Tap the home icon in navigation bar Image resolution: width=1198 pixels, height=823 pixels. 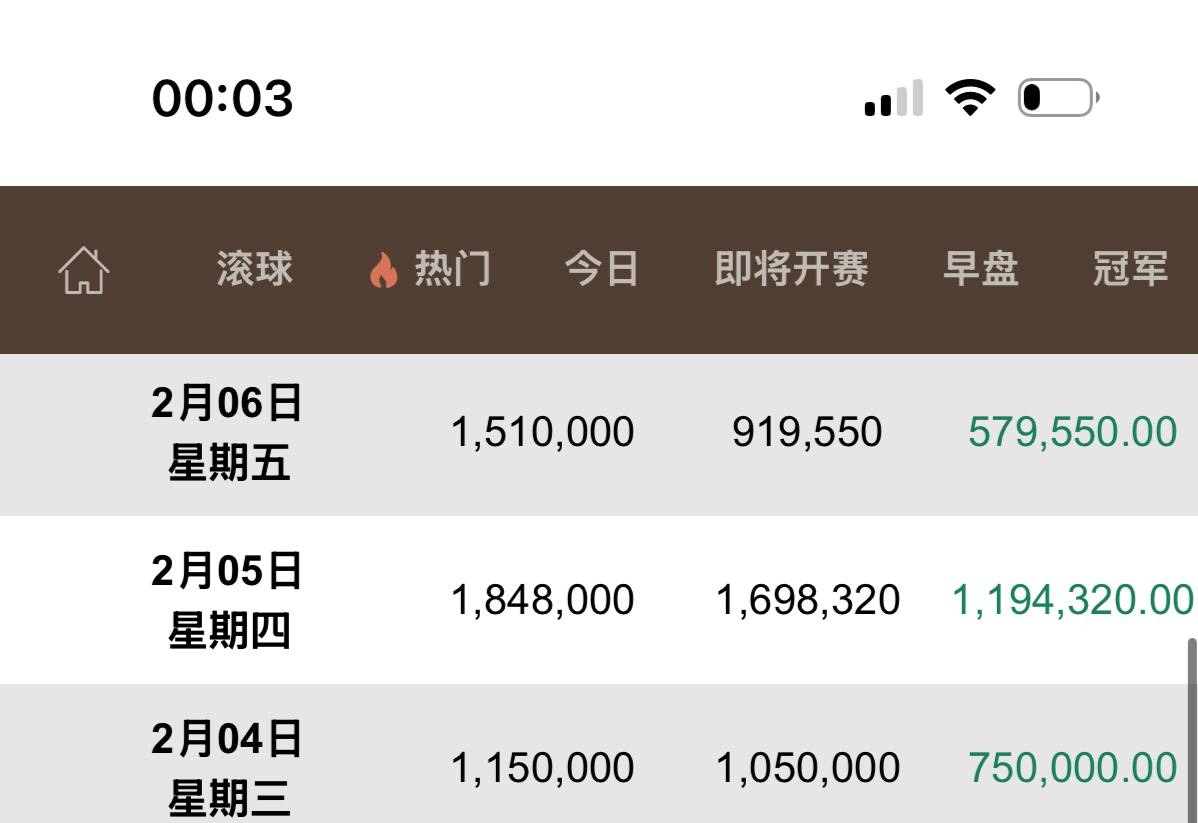coord(84,270)
